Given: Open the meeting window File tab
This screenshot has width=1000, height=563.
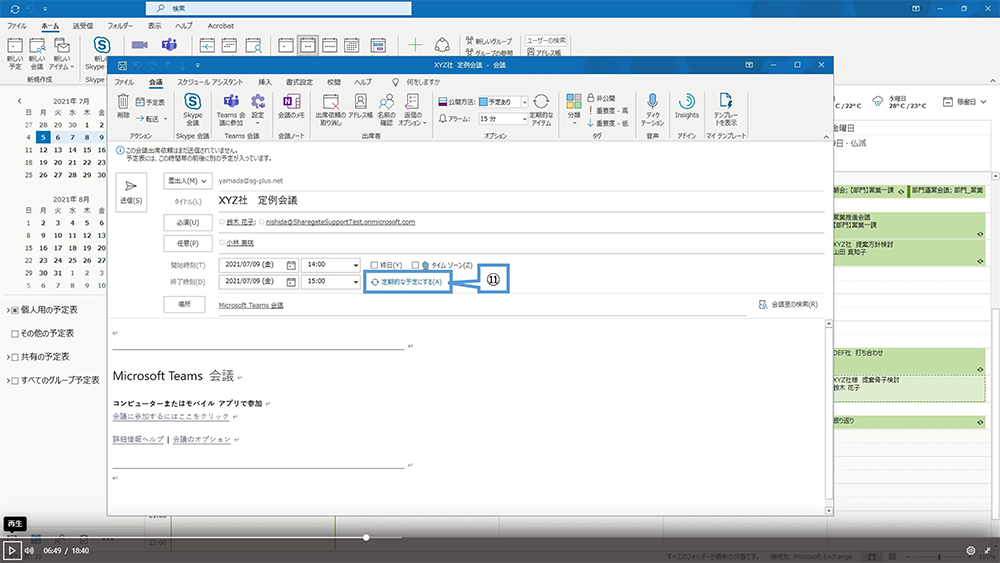Looking at the screenshot, I should point(124,82).
